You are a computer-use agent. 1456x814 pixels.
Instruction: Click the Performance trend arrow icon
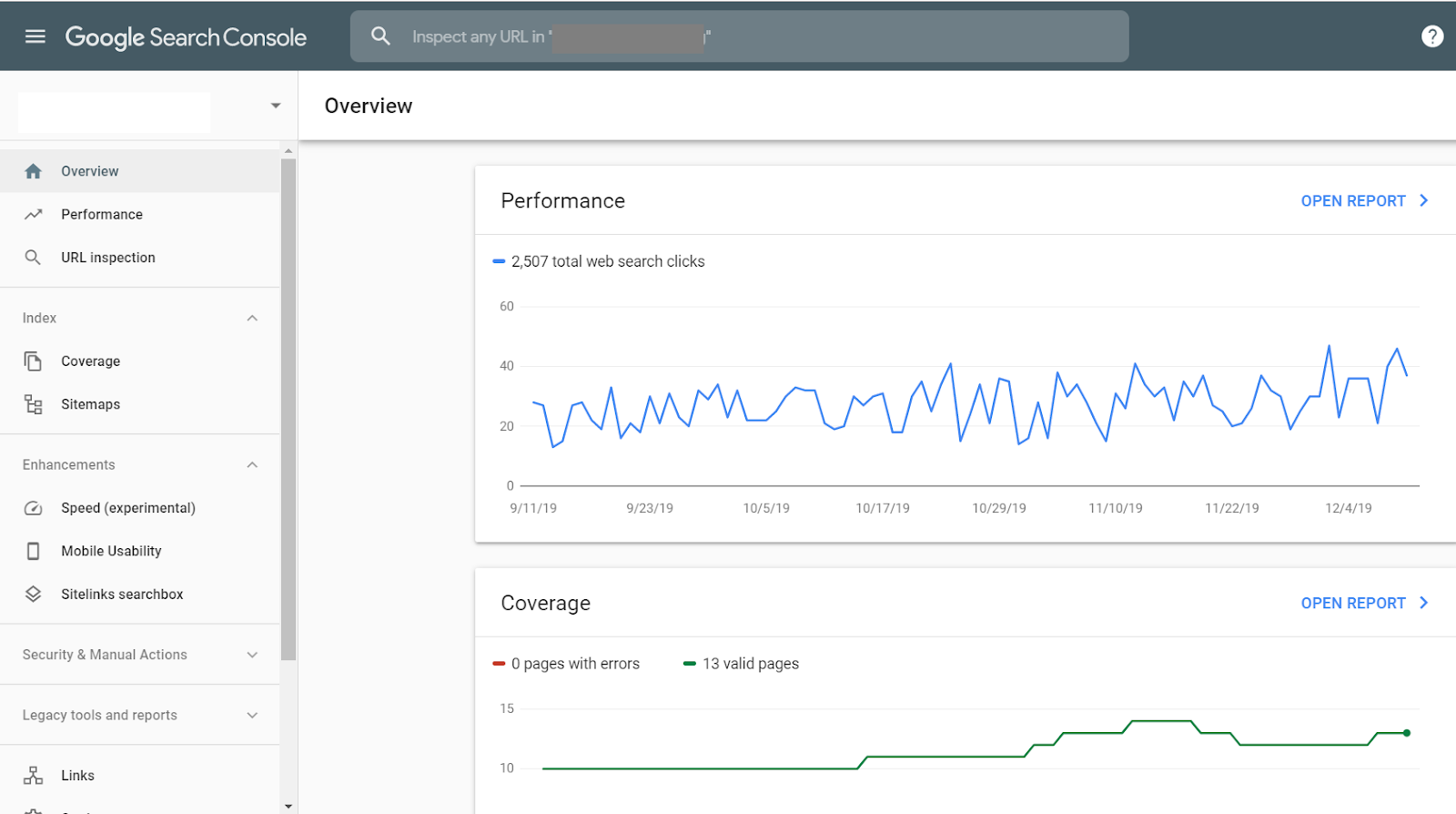pos(34,215)
